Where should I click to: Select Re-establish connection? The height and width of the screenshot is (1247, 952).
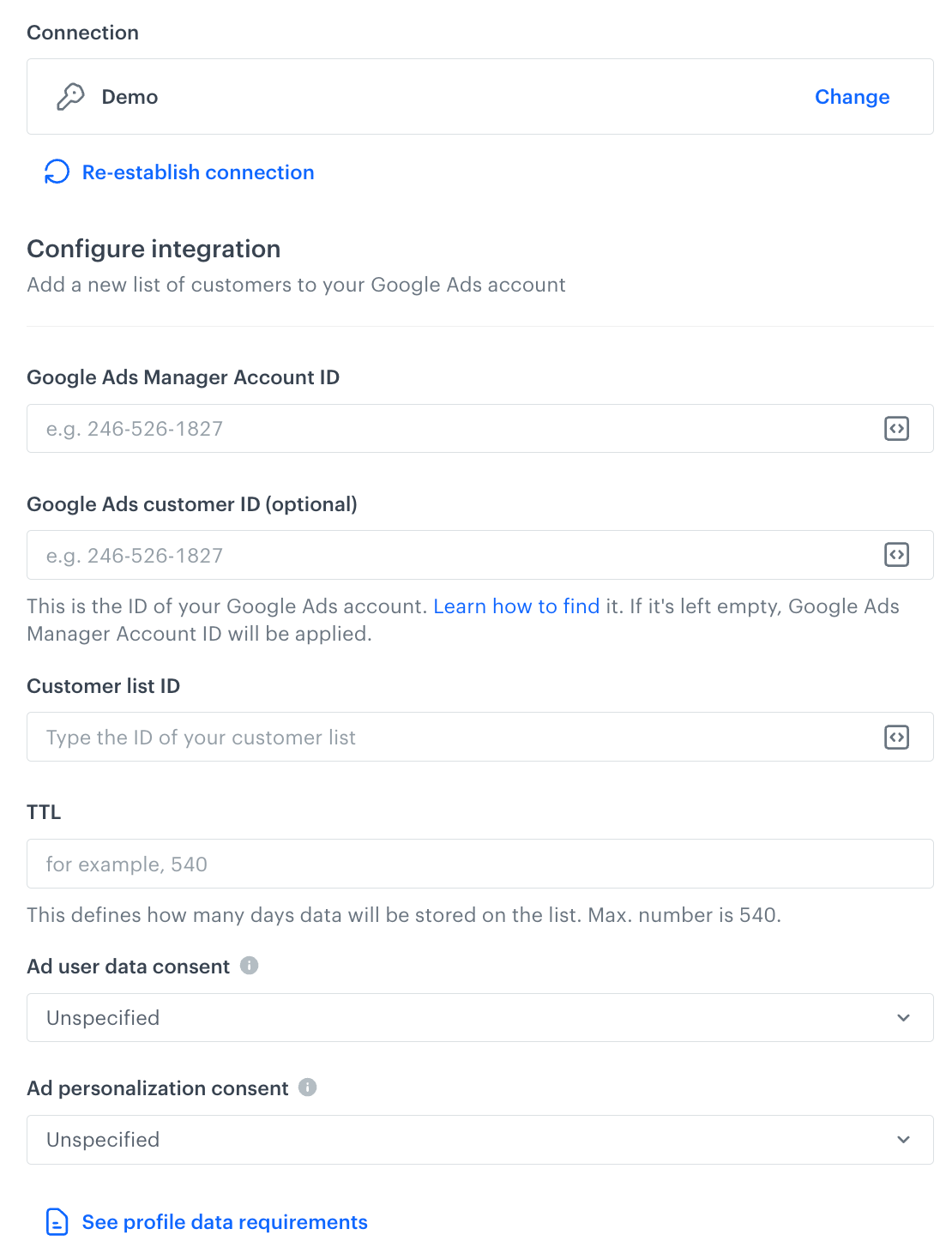pos(197,172)
